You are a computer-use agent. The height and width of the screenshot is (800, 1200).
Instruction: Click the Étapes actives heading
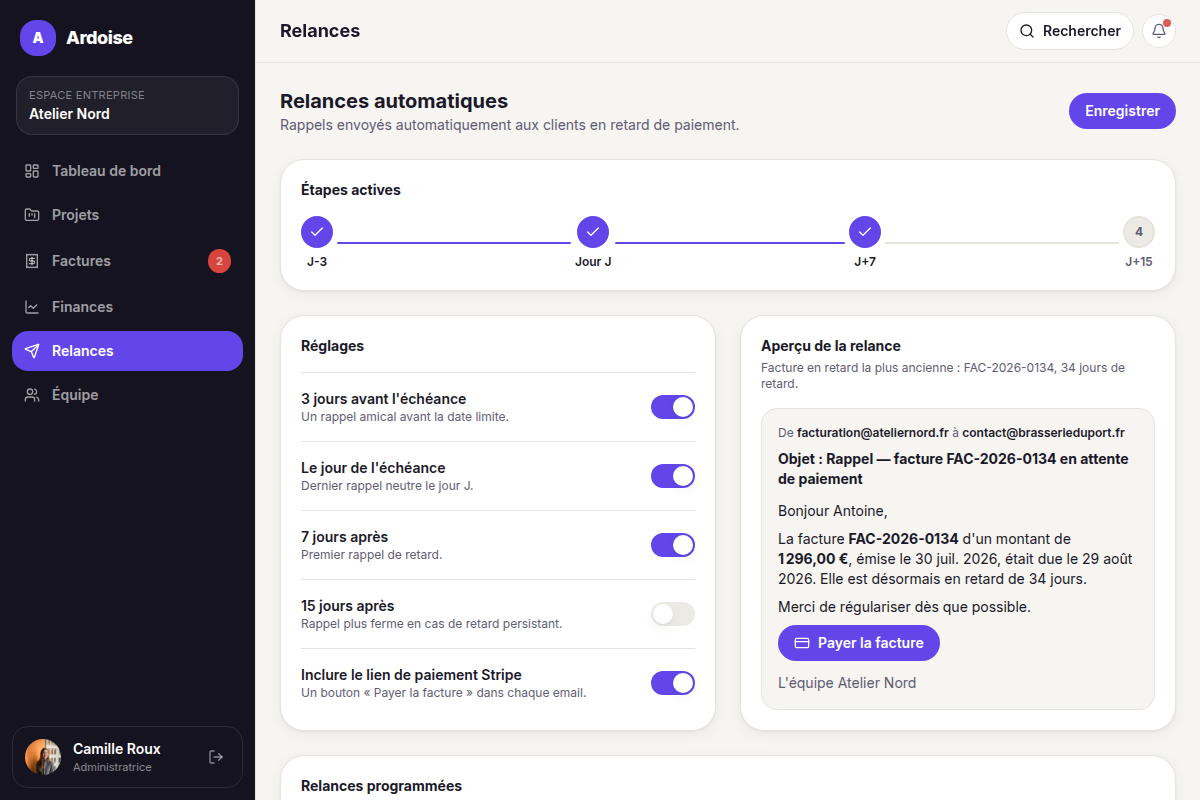point(351,190)
